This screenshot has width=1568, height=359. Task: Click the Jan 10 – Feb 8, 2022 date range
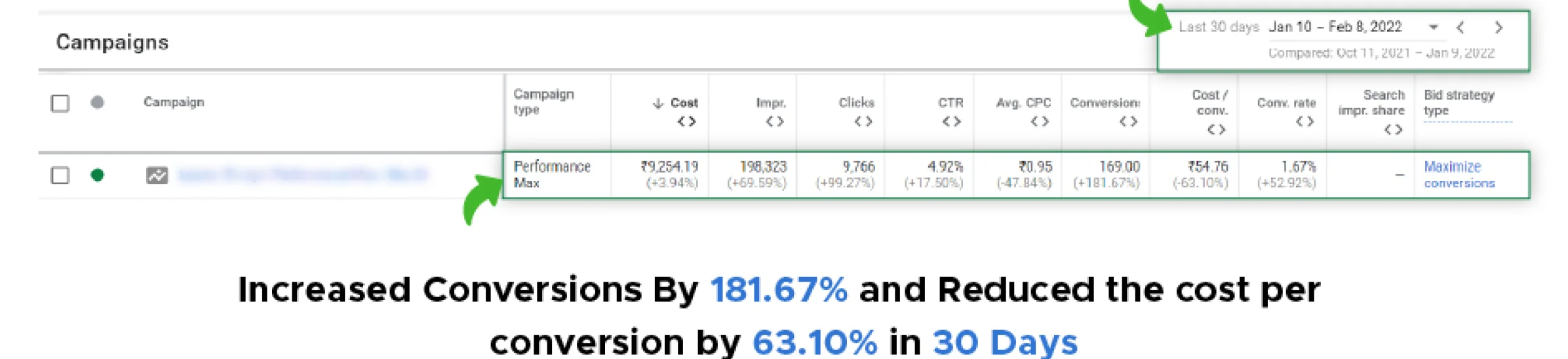tap(1335, 27)
